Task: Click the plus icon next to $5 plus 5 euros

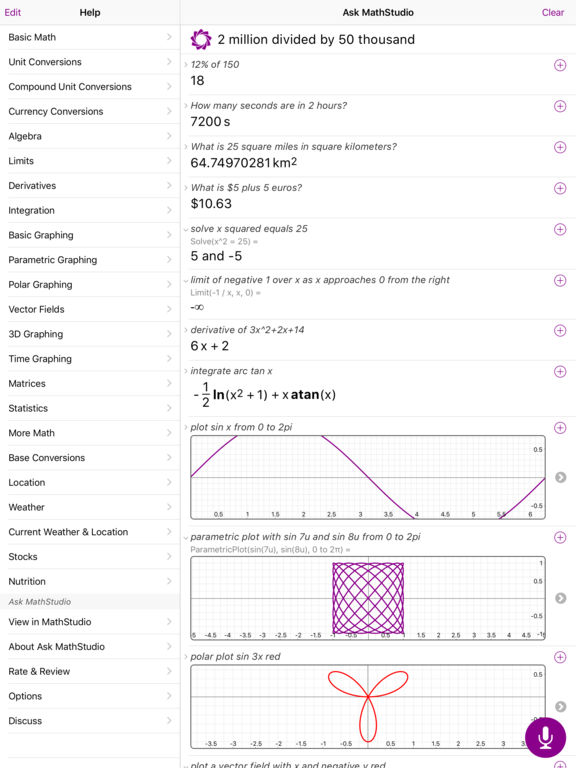Action: 560,188
